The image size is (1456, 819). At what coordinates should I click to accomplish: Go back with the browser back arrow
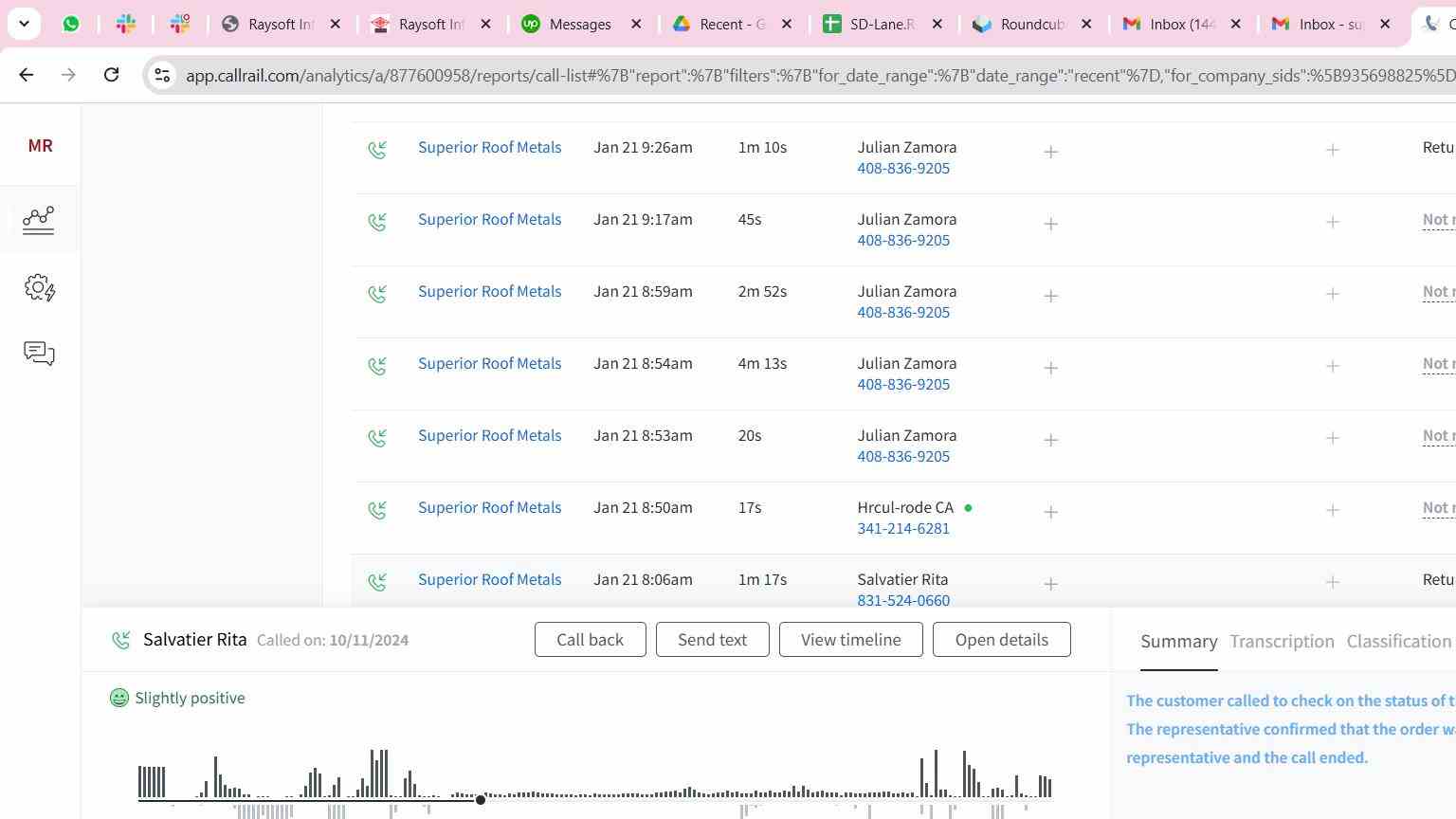[x=27, y=74]
